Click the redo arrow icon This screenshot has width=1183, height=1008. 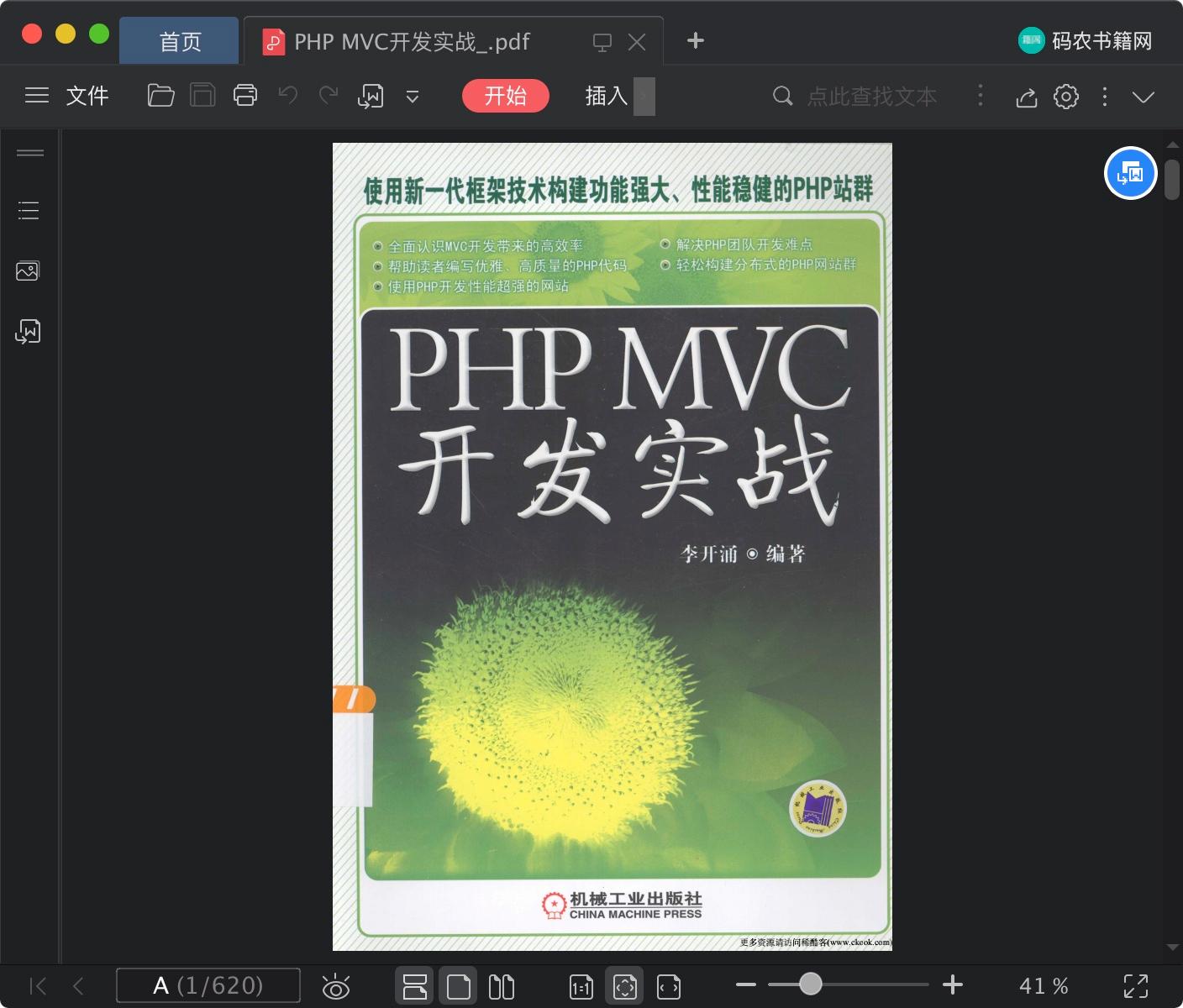point(329,95)
